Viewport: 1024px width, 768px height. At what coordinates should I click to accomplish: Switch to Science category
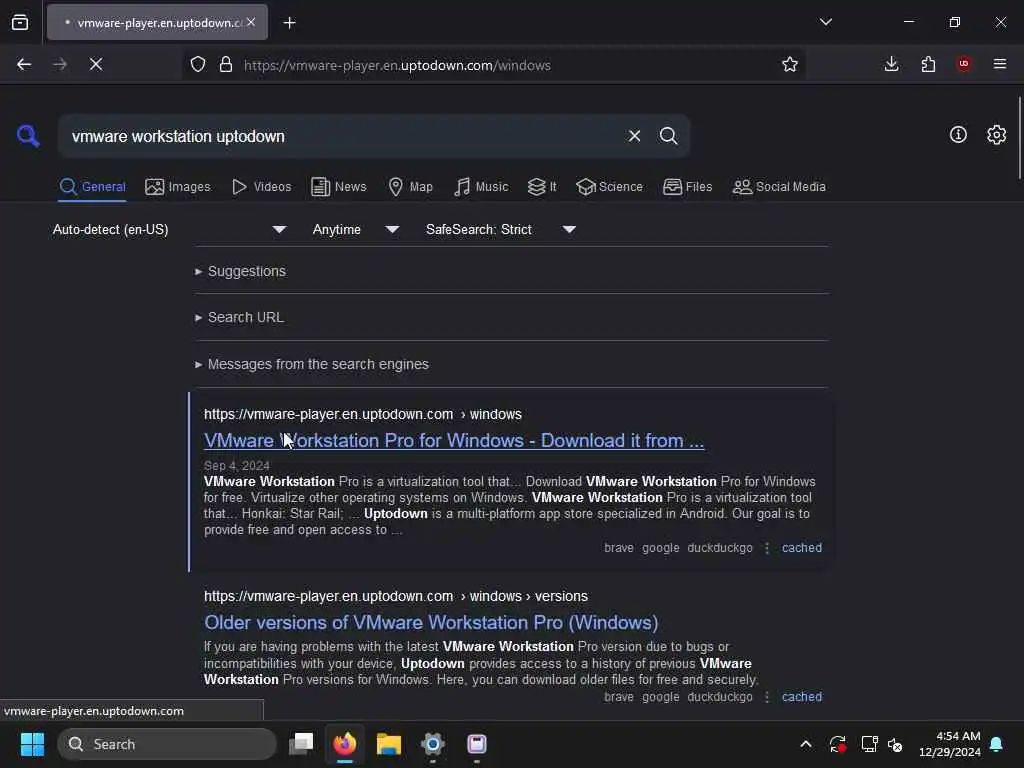pos(609,187)
